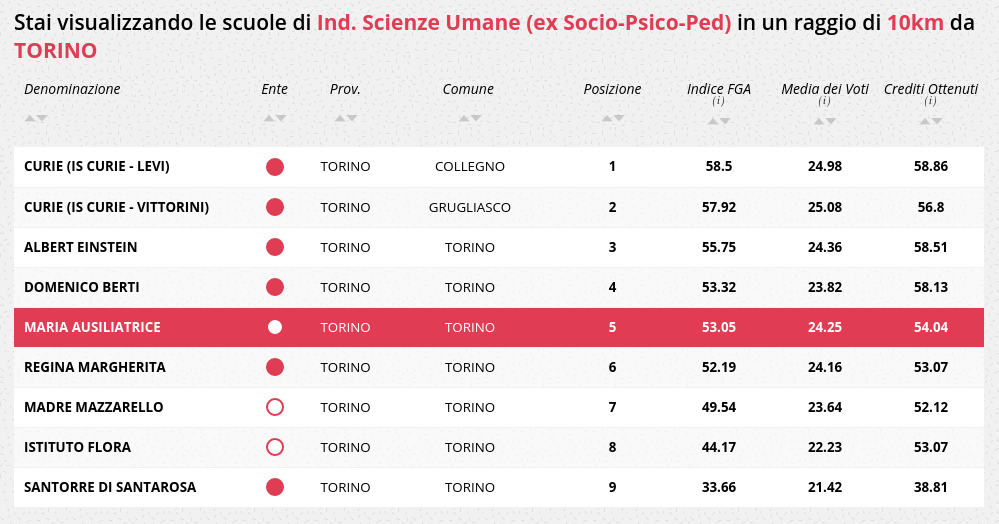
Task: Click the Ente circle for Santorre di Santarosa
Action: pyautogui.click(x=275, y=487)
